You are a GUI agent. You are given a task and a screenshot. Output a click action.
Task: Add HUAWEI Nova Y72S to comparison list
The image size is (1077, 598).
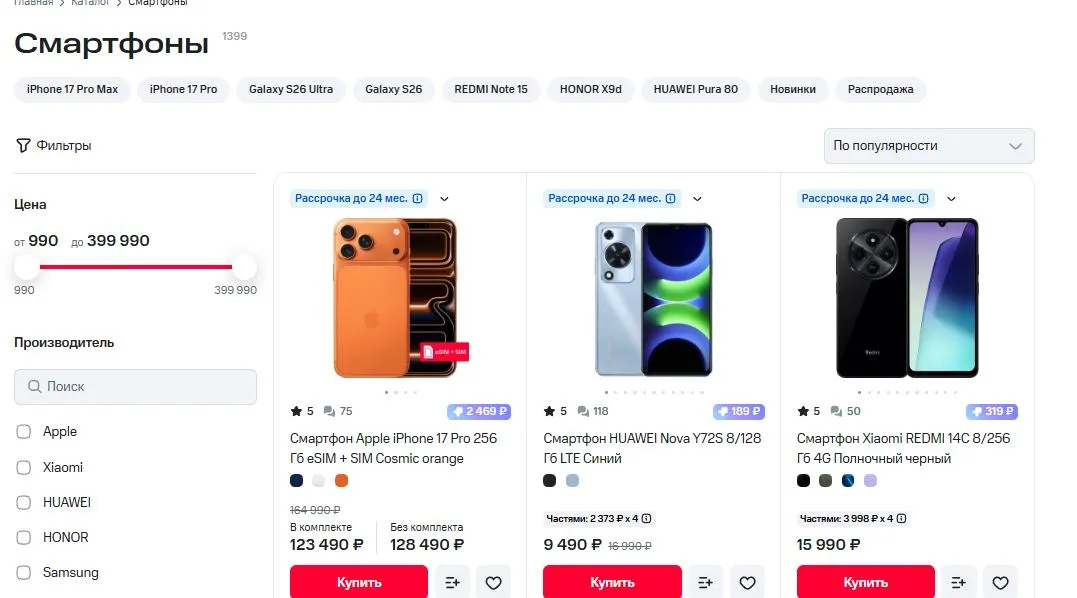(705, 582)
